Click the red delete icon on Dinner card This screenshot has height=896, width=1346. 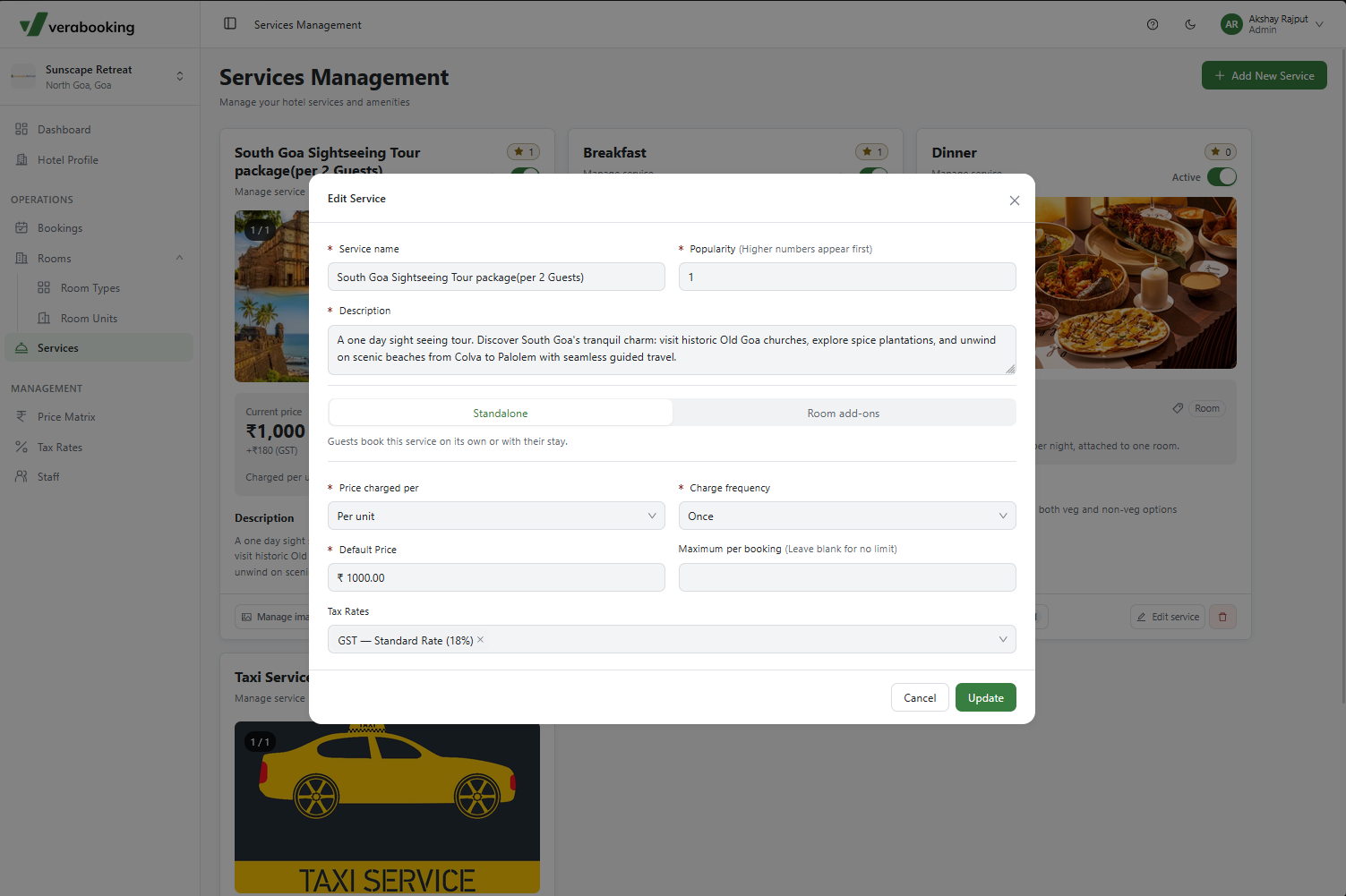(x=1223, y=617)
